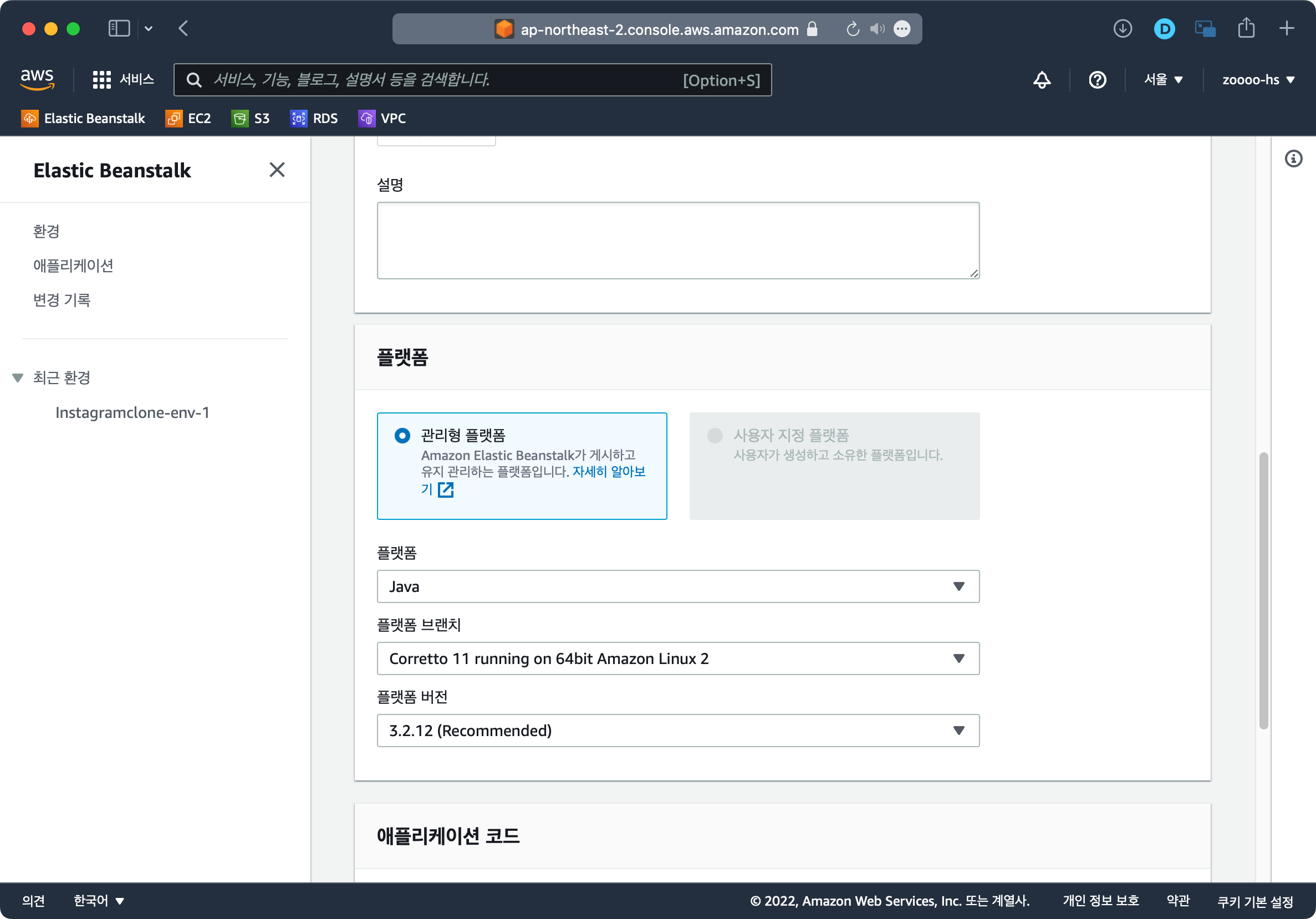Click the screen mirroring extension icon
The width and height of the screenshot is (1316, 919).
pyautogui.click(x=1205, y=29)
